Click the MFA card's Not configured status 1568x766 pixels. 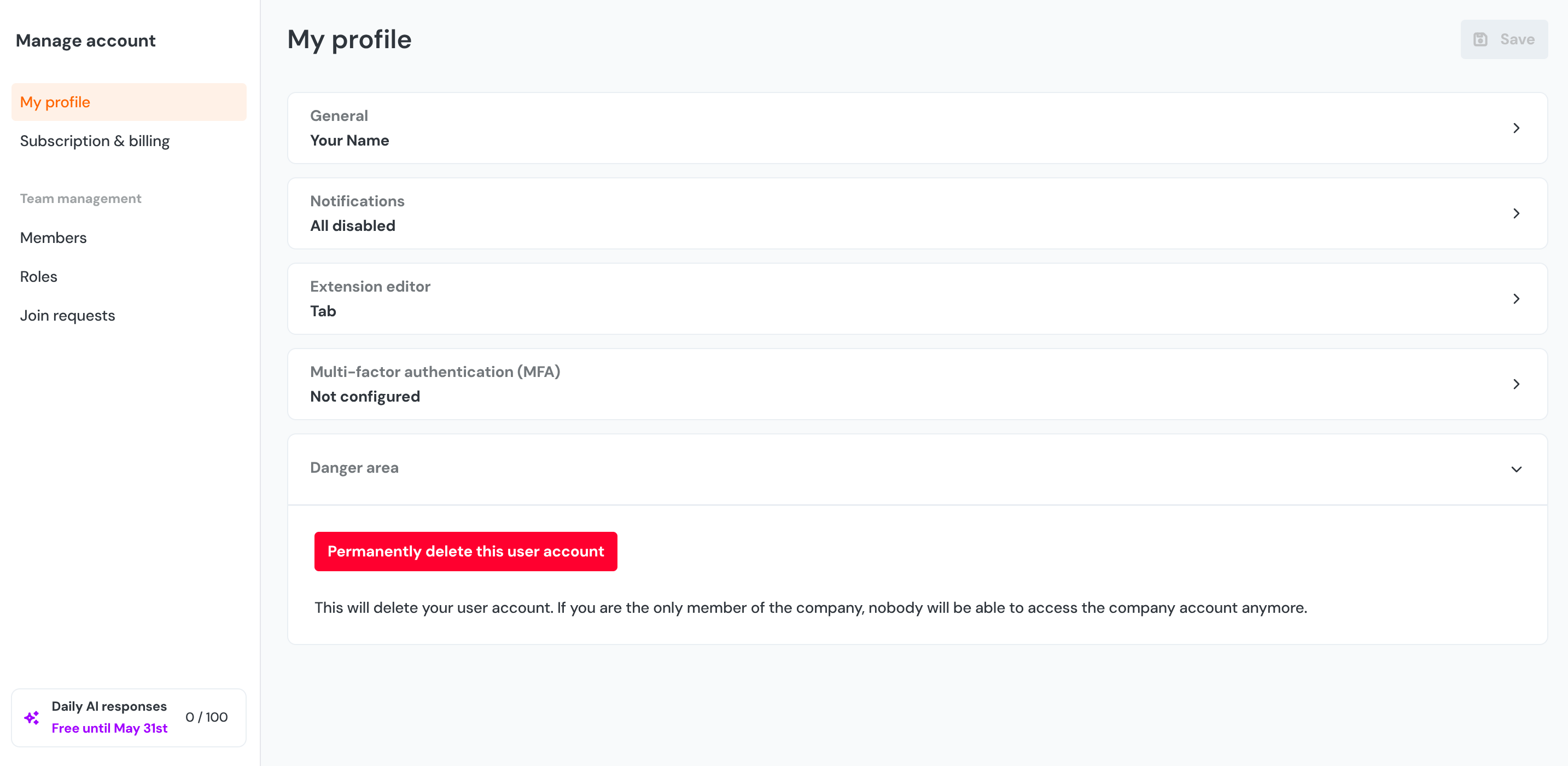[365, 396]
